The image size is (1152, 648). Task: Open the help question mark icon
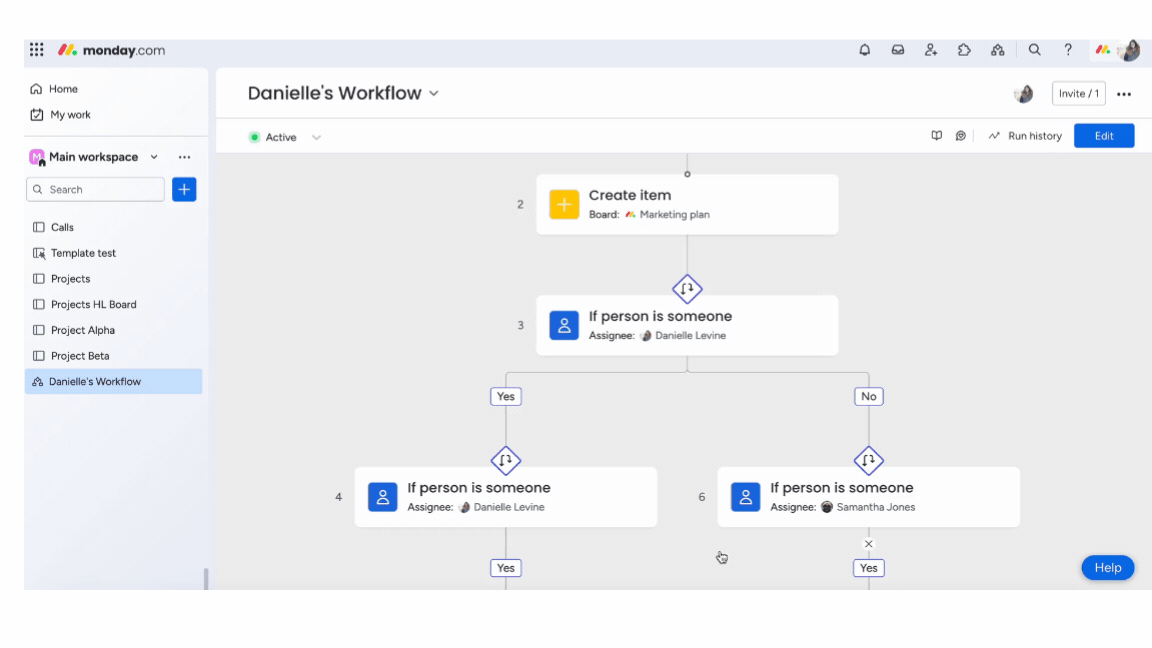pyautogui.click(x=1068, y=50)
